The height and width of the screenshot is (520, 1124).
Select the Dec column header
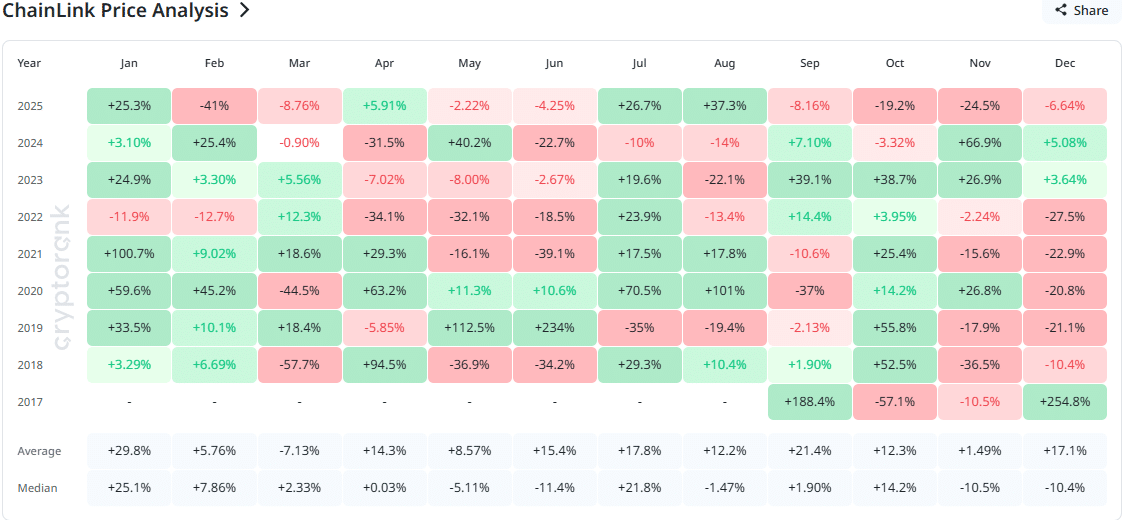1065,63
